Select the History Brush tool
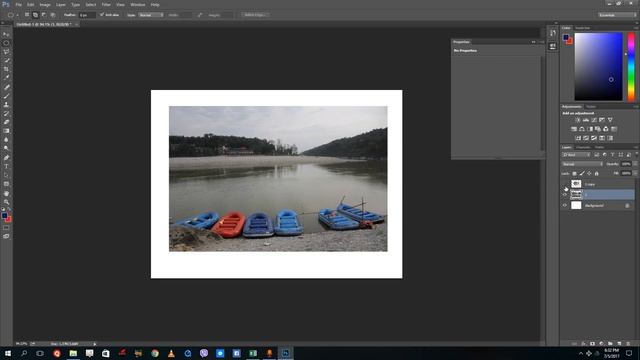 6,113
